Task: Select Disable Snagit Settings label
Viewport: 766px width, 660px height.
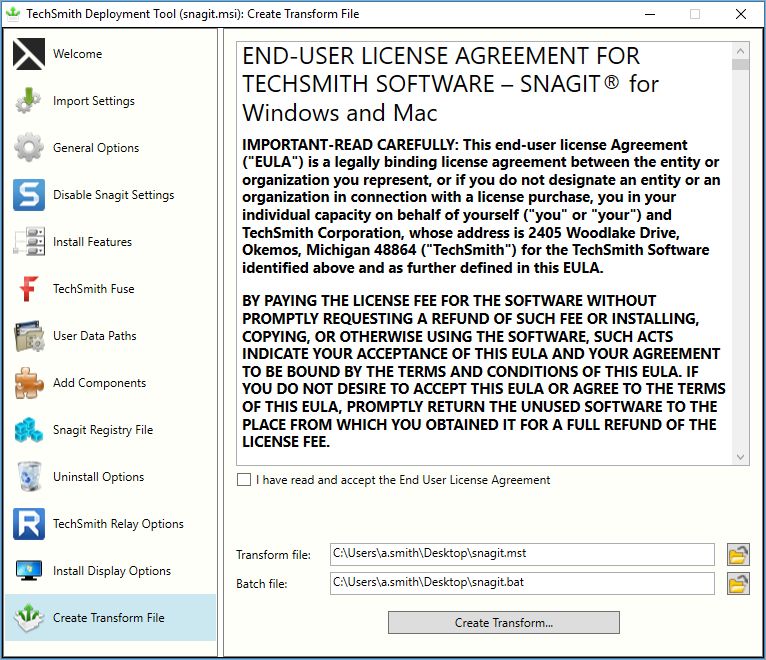Action: pos(113,194)
